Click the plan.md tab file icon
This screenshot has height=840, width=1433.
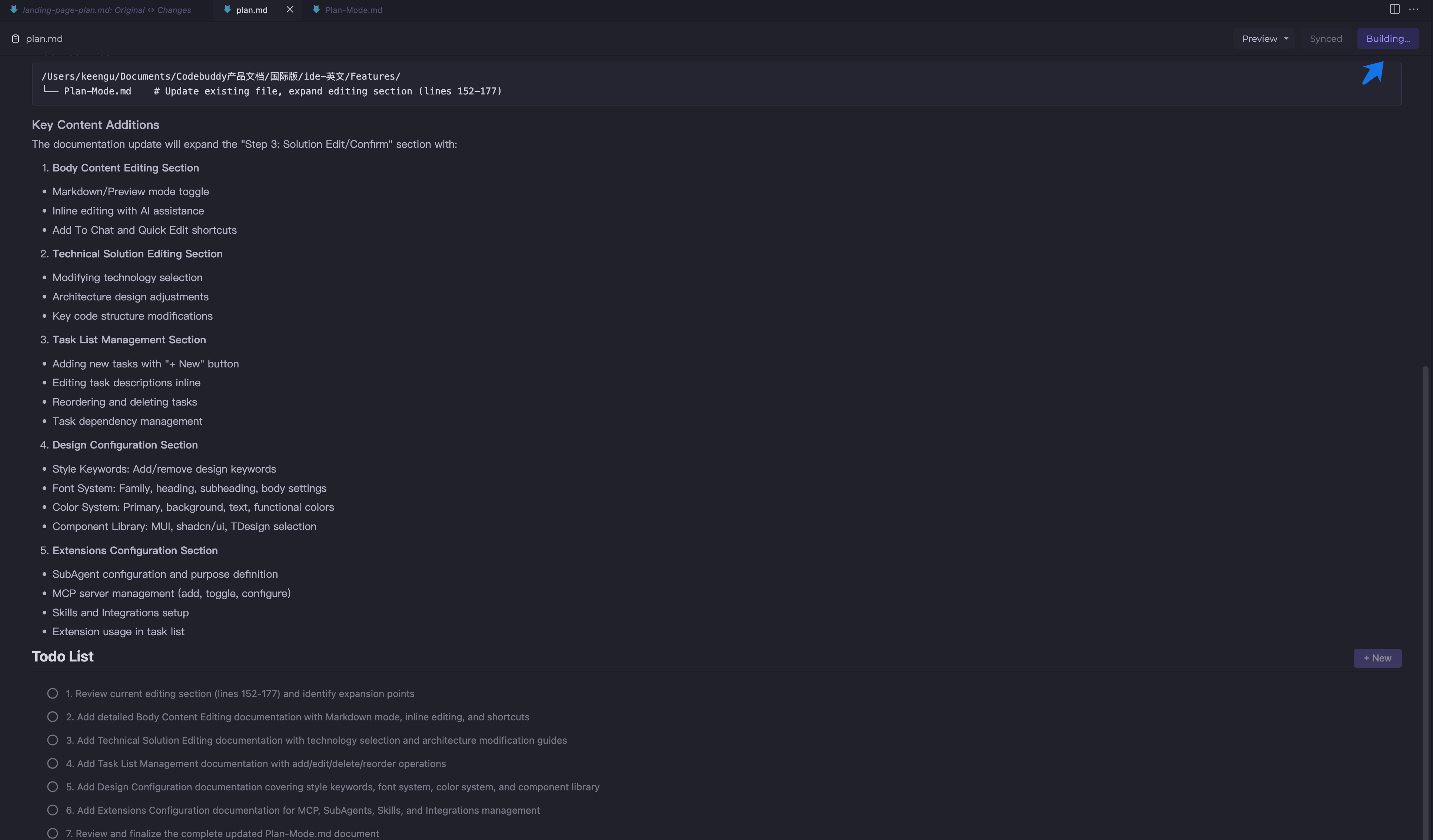227,10
